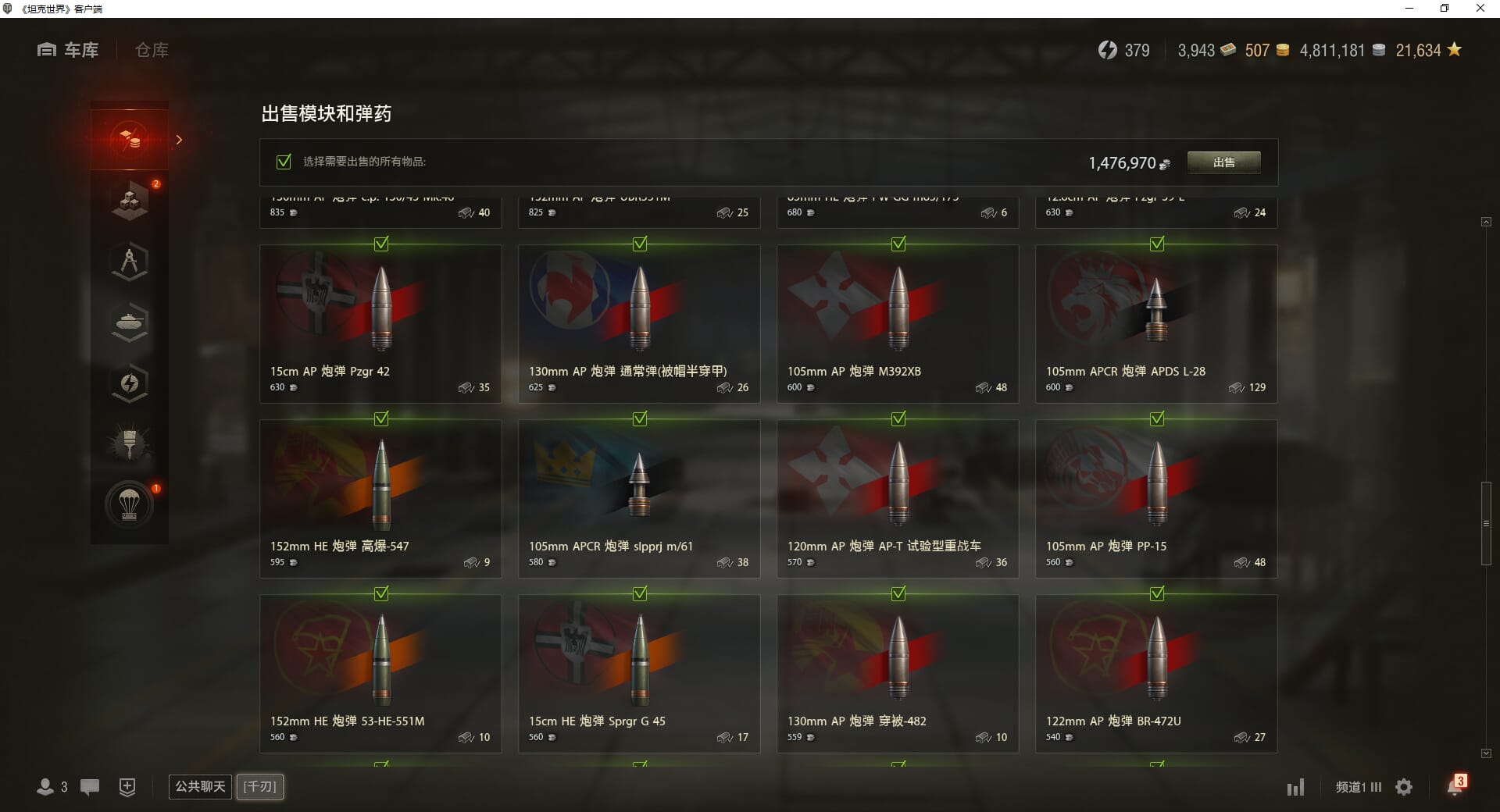The image size is (1500, 812).
Task: Switch to the 仓库 depot tab
Action: point(152,50)
